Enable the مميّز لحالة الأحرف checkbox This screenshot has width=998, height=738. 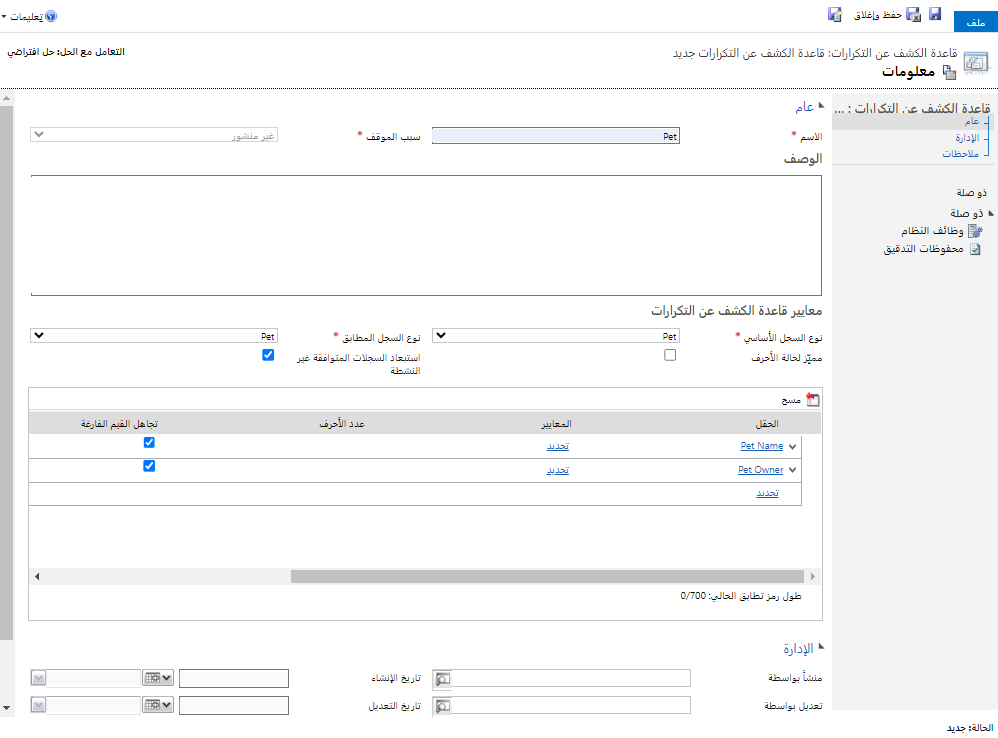click(670, 355)
